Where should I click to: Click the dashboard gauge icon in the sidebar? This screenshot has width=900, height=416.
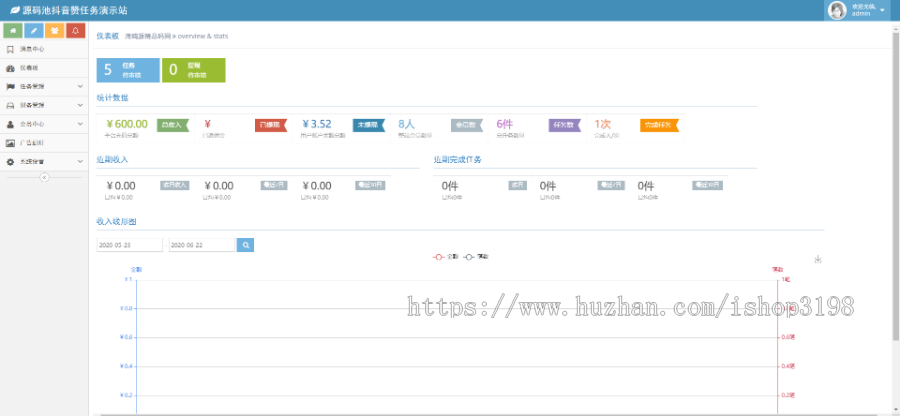click(x=10, y=68)
